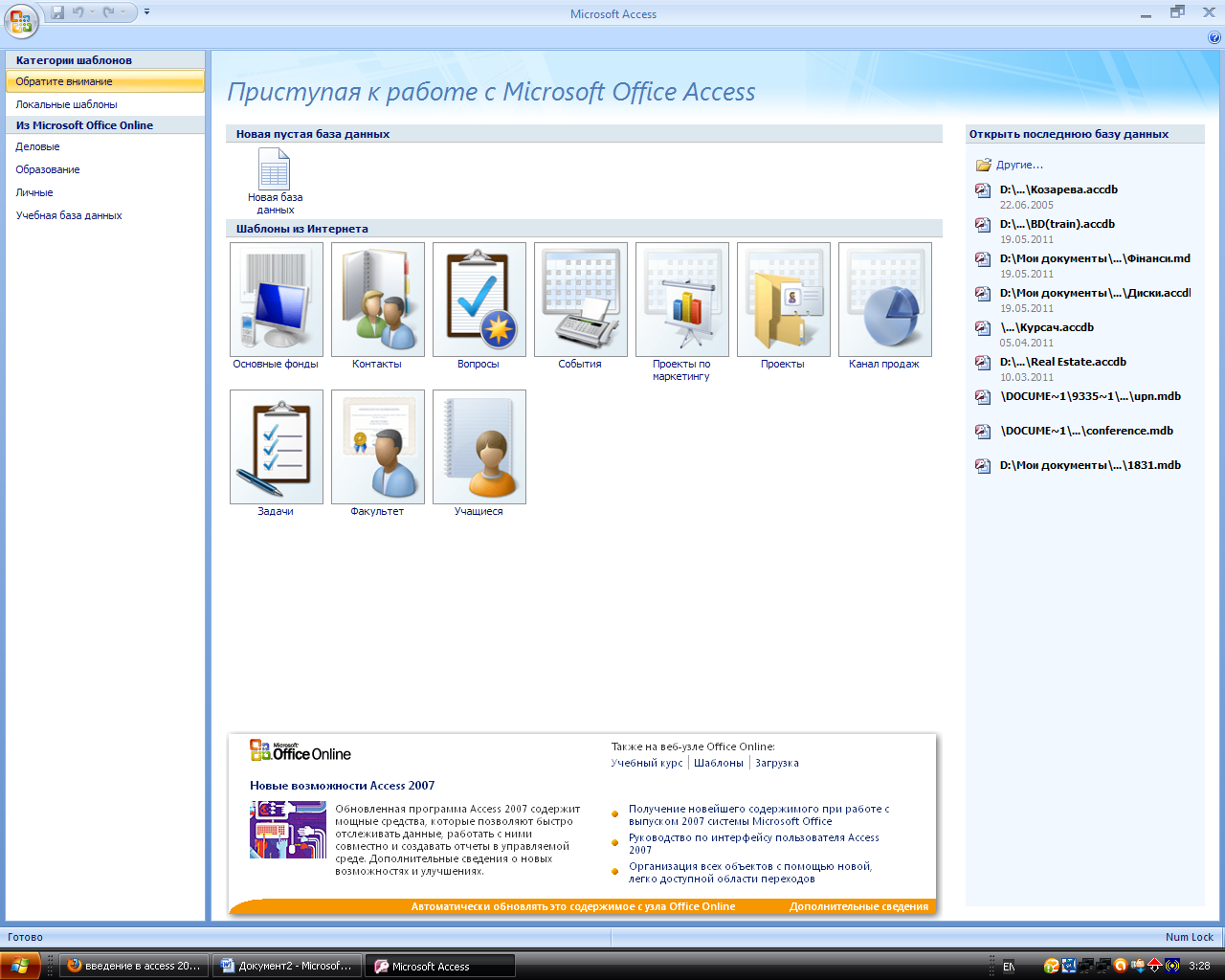Click the Шаблоны link in Office Online
Viewport: 1225px width, 980px height.
[719, 763]
